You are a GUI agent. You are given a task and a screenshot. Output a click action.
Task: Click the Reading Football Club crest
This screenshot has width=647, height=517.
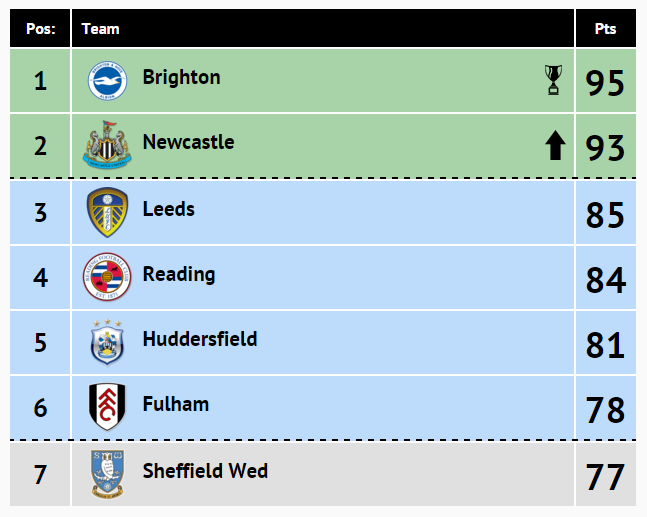pos(107,276)
